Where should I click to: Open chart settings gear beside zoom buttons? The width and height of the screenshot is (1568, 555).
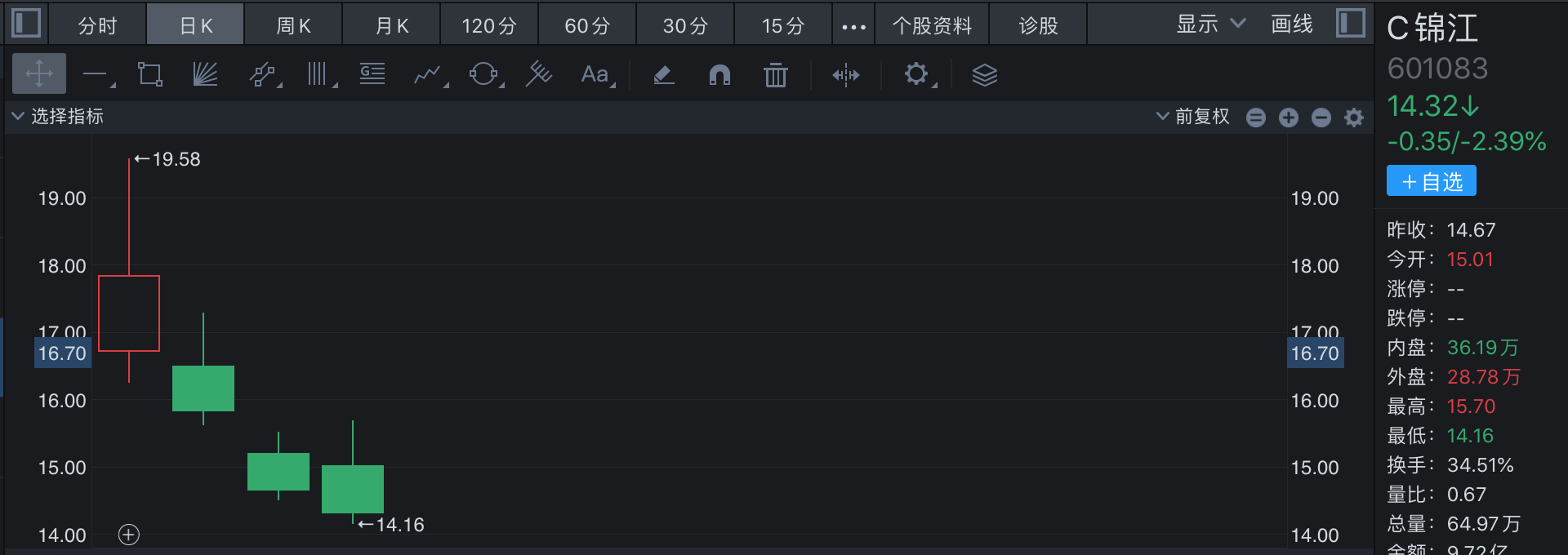point(1354,118)
